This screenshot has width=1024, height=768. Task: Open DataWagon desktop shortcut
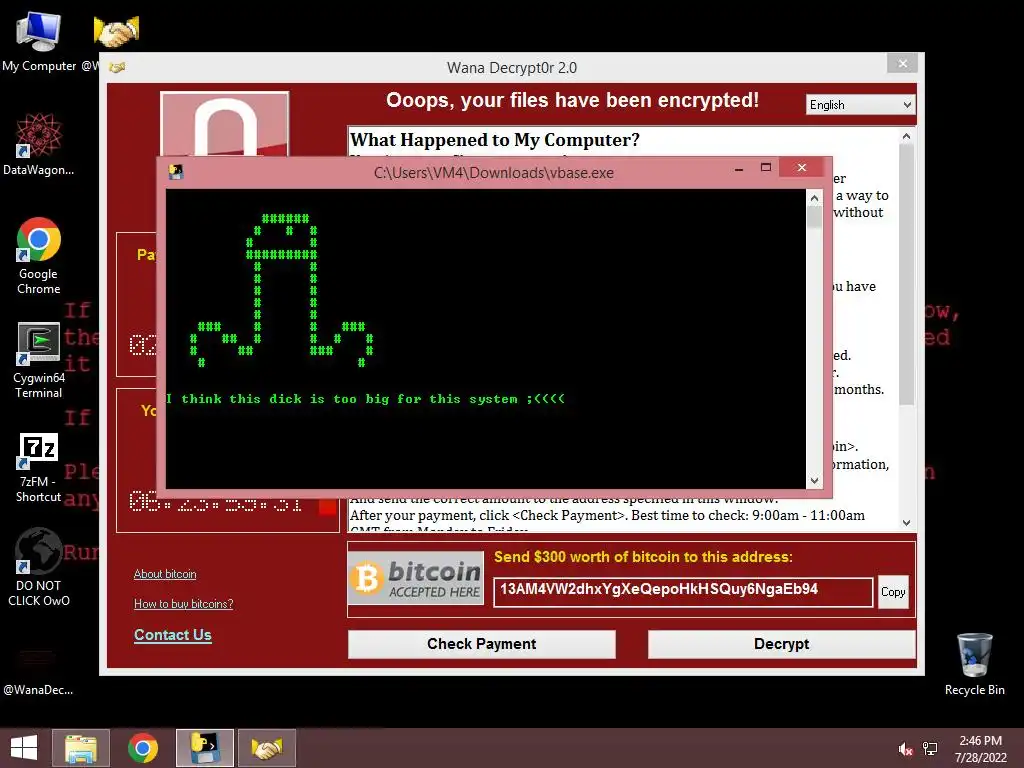coord(39,144)
